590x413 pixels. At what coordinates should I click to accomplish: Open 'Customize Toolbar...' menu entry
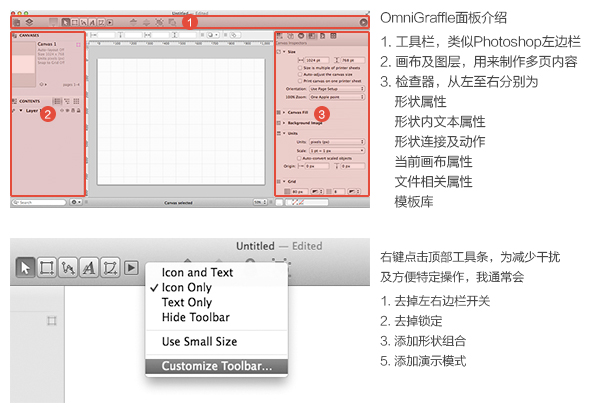[x=216, y=366]
